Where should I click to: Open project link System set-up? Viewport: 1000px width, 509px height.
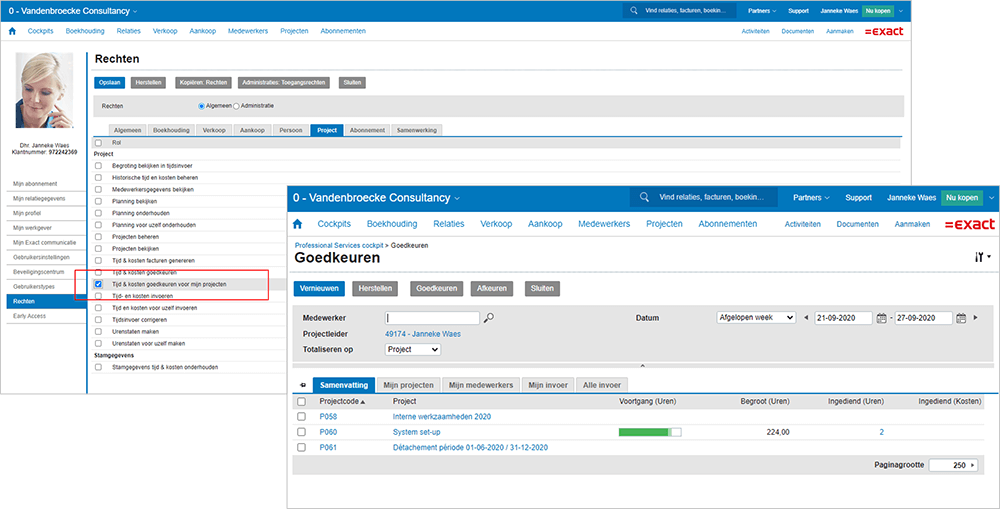[416, 432]
